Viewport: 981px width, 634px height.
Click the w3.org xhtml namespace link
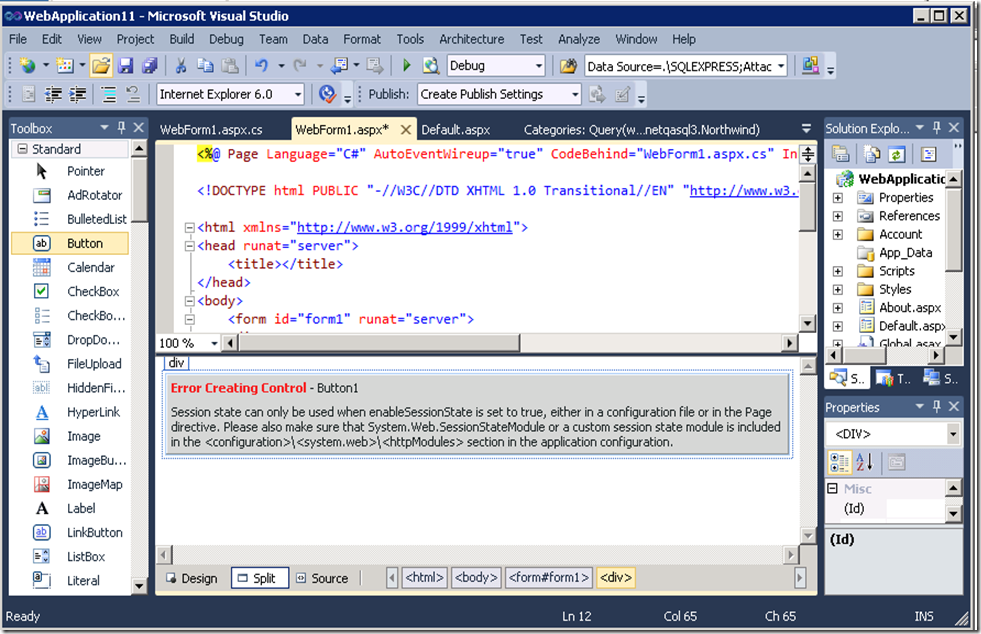click(404, 227)
